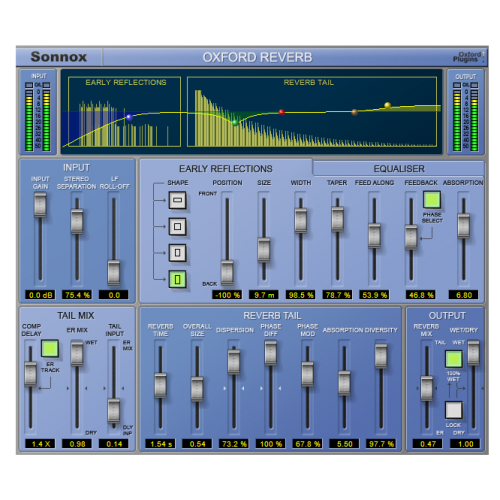Click the Tail Input value 0.14

pos(114,444)
